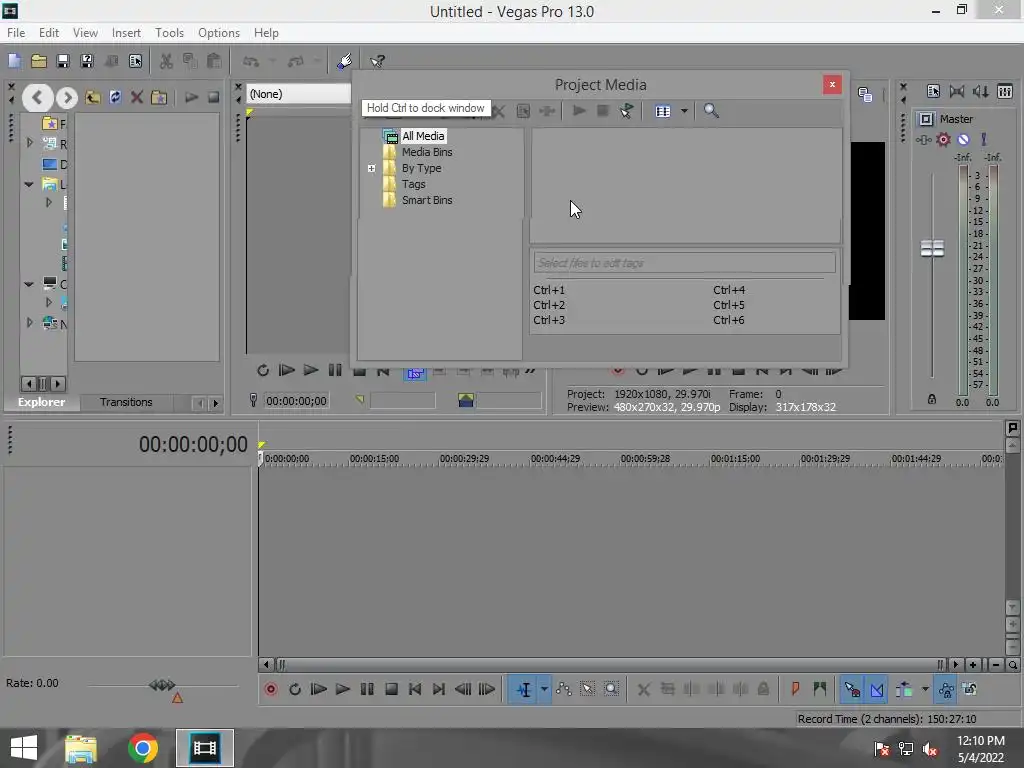Go back in Explorer with the left arrow
The width and height of the screenshot is (1024, 768).
(x=37, y=98)
